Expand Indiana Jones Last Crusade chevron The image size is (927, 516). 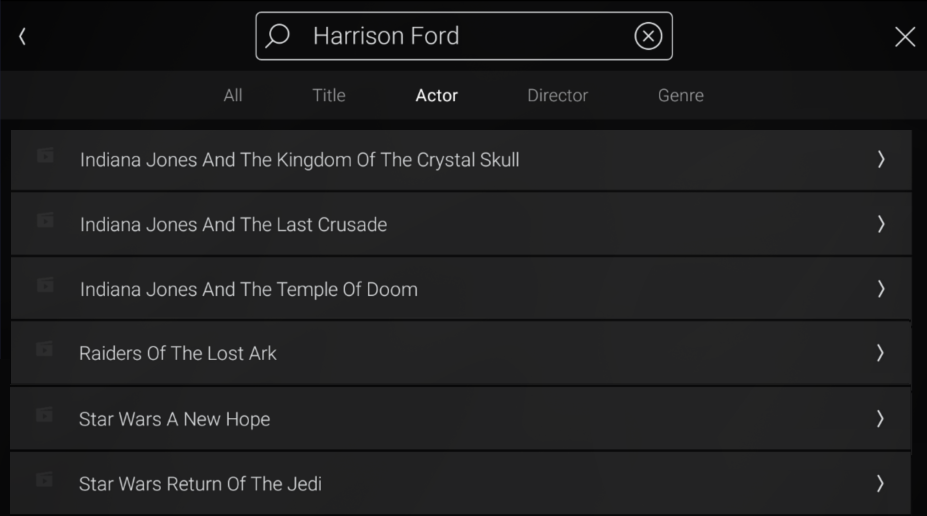[881, 224]
